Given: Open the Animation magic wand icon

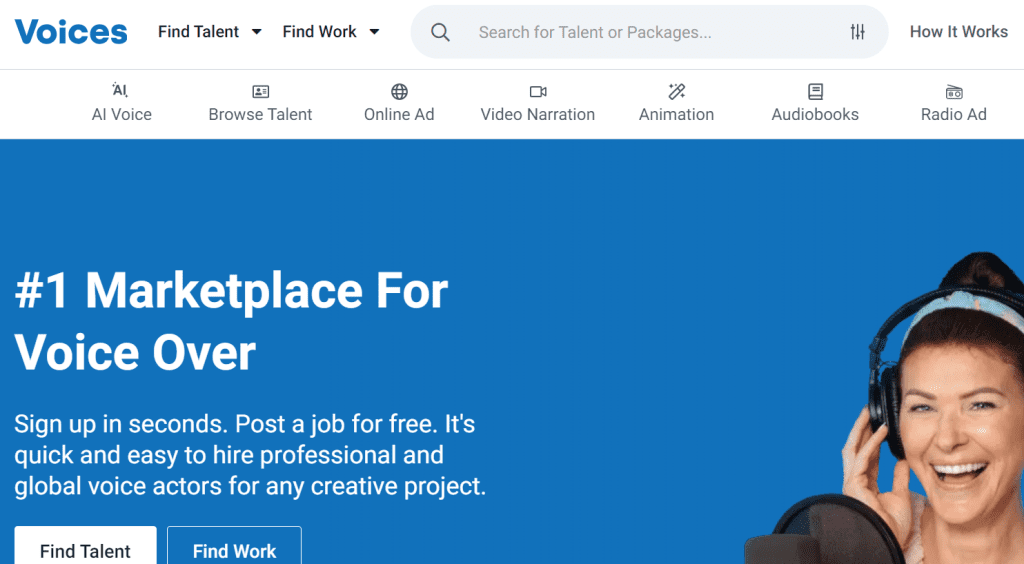Looking at the screenshot, I should tap(677, 92).
